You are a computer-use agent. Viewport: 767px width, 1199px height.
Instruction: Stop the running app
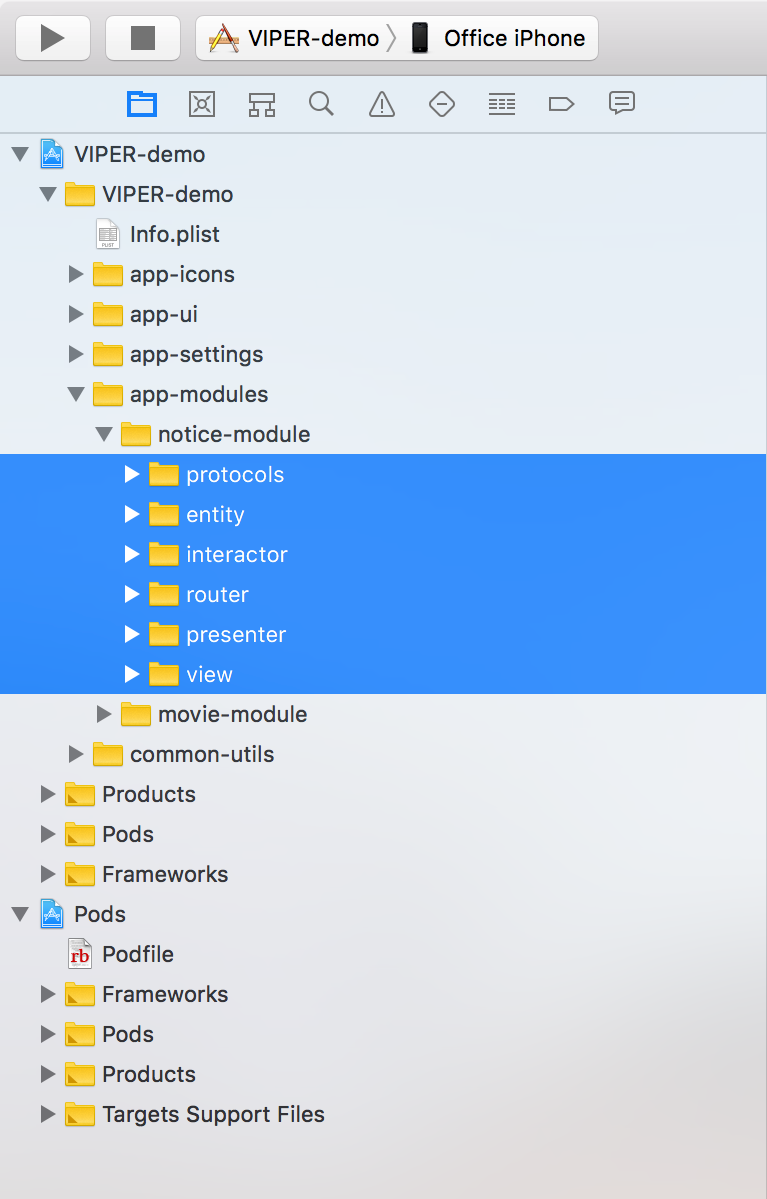point(142,38)
